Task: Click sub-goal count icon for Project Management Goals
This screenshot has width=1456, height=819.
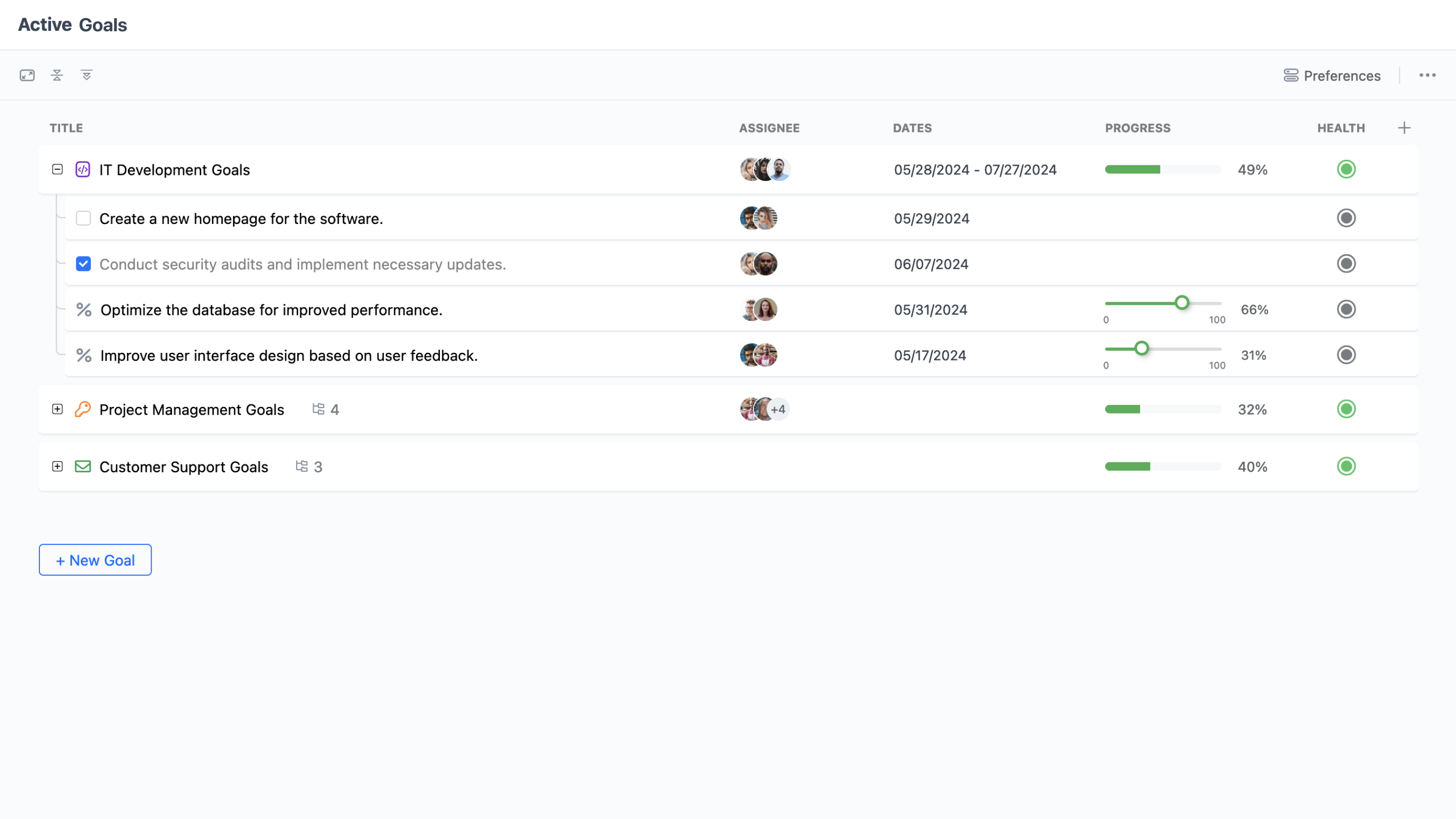Action: coord(318,408)
